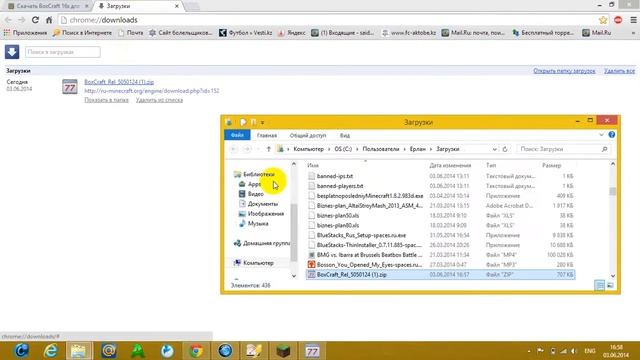This screenshot has width=640, height=360.
Task: Click Показать в папке link
Action: point(107,100)
